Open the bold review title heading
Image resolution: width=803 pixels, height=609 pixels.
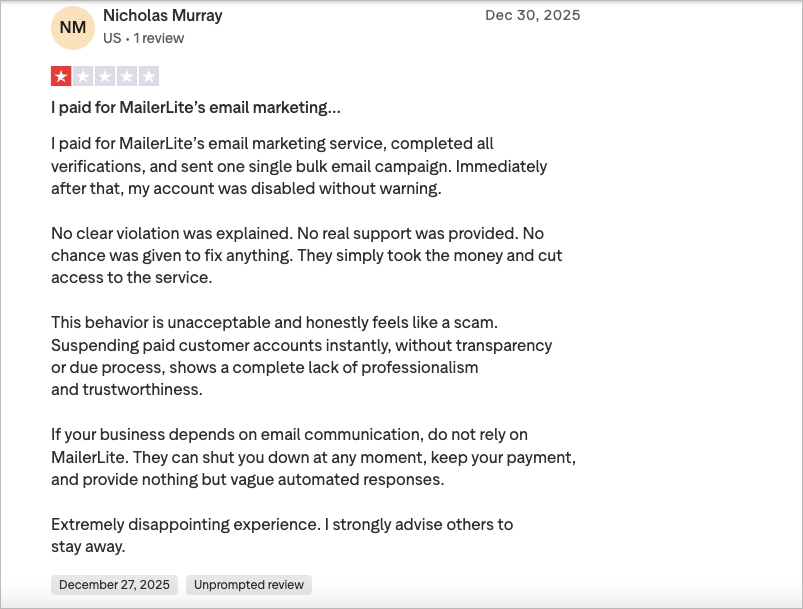coord(195,107)
